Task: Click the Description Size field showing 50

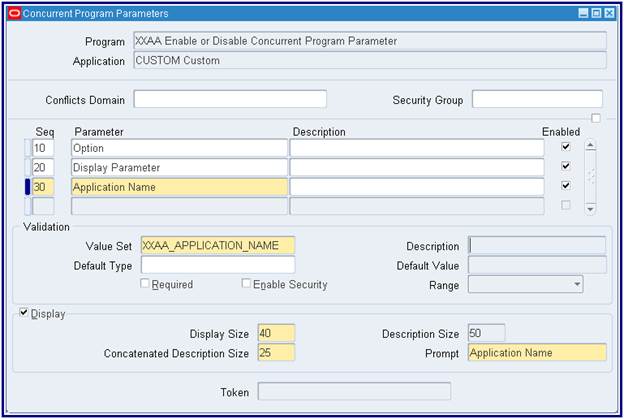Action: pos(486,333)
